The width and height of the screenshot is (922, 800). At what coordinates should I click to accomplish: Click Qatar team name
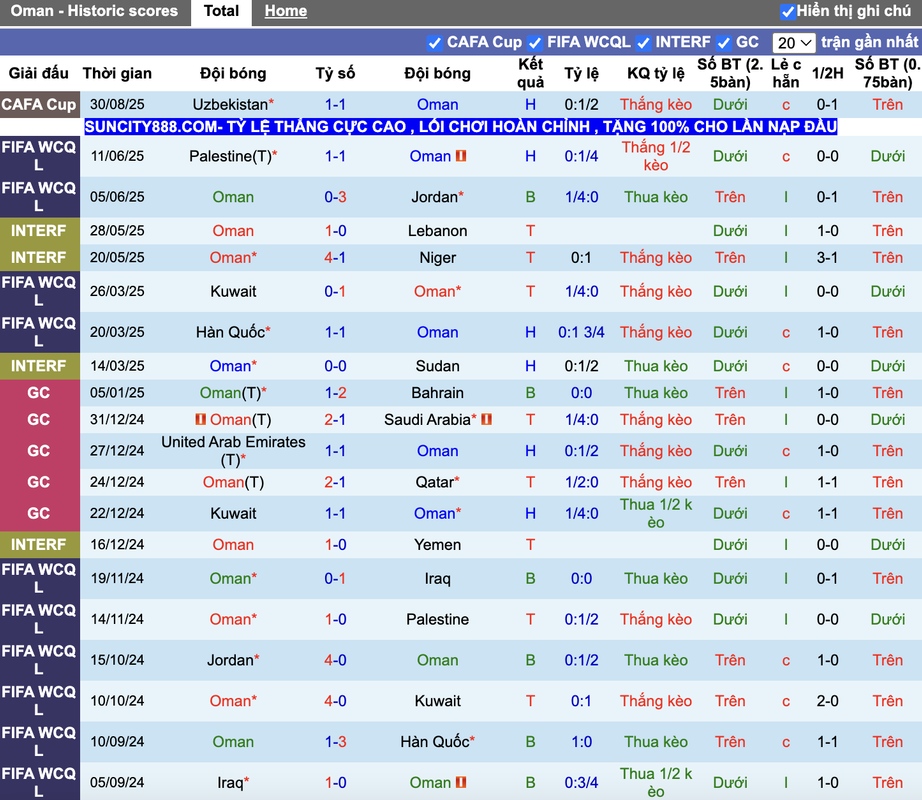(437, 483)
